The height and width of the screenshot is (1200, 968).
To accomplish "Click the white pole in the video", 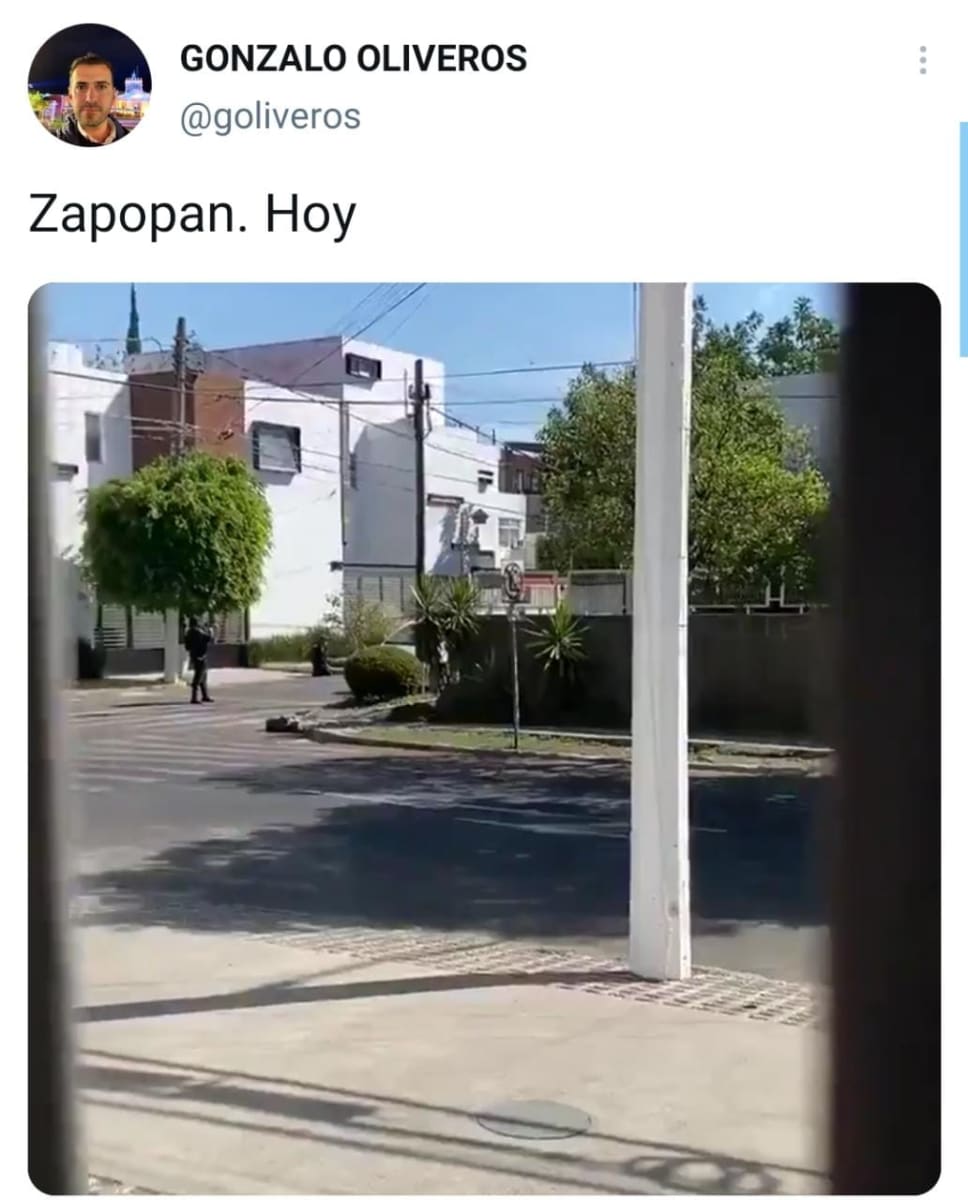I will (x=660, y=630).
